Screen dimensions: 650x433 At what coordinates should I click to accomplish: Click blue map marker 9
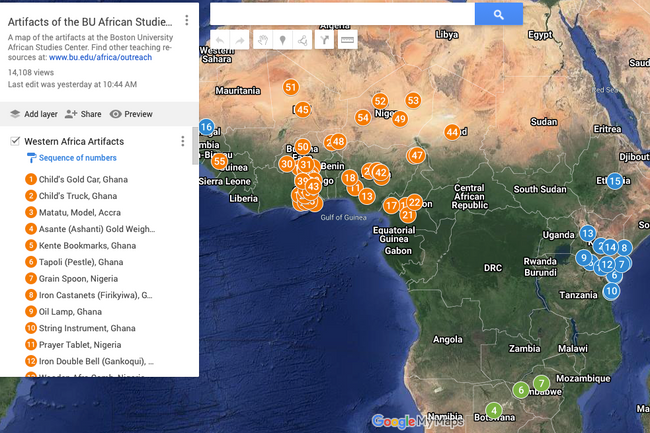coord(584,258)
